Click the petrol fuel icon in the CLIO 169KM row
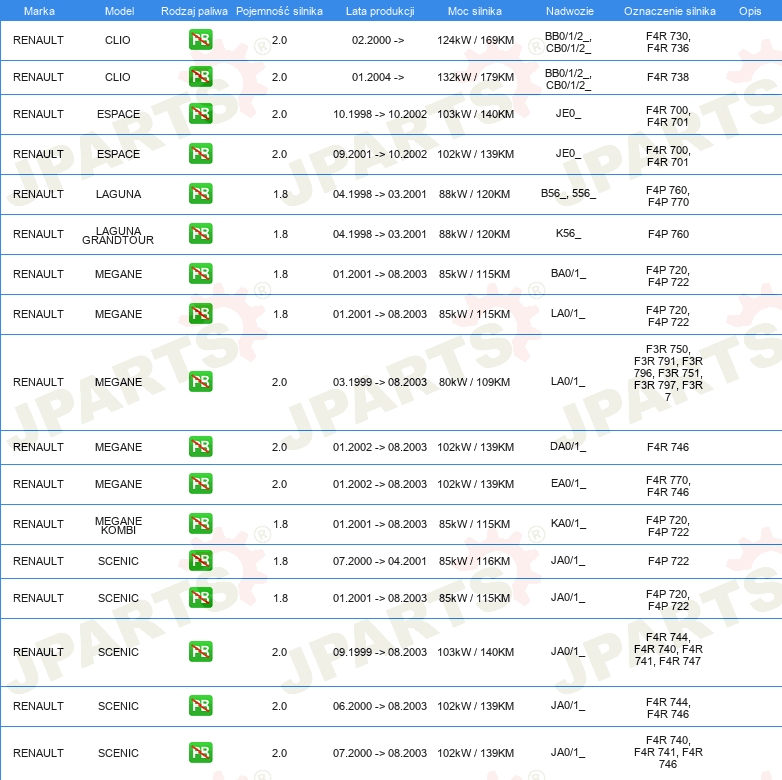782x780 pixels. (200, 40)
